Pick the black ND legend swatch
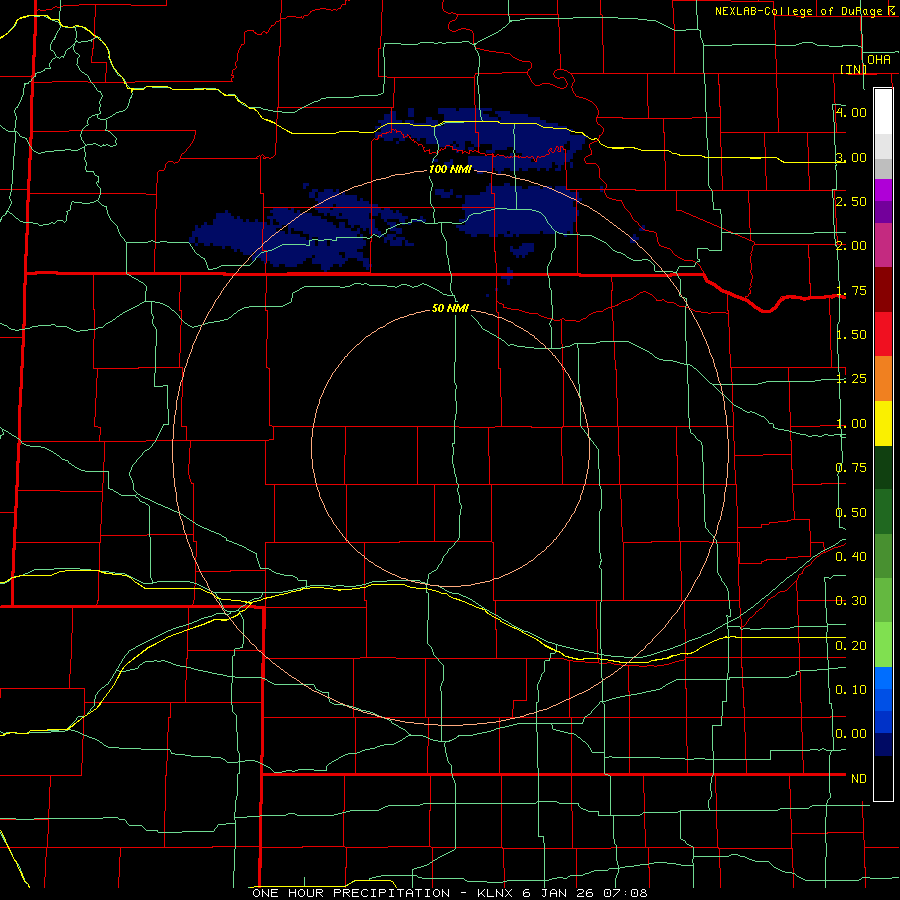900x900 pixels. pos(883,778)
